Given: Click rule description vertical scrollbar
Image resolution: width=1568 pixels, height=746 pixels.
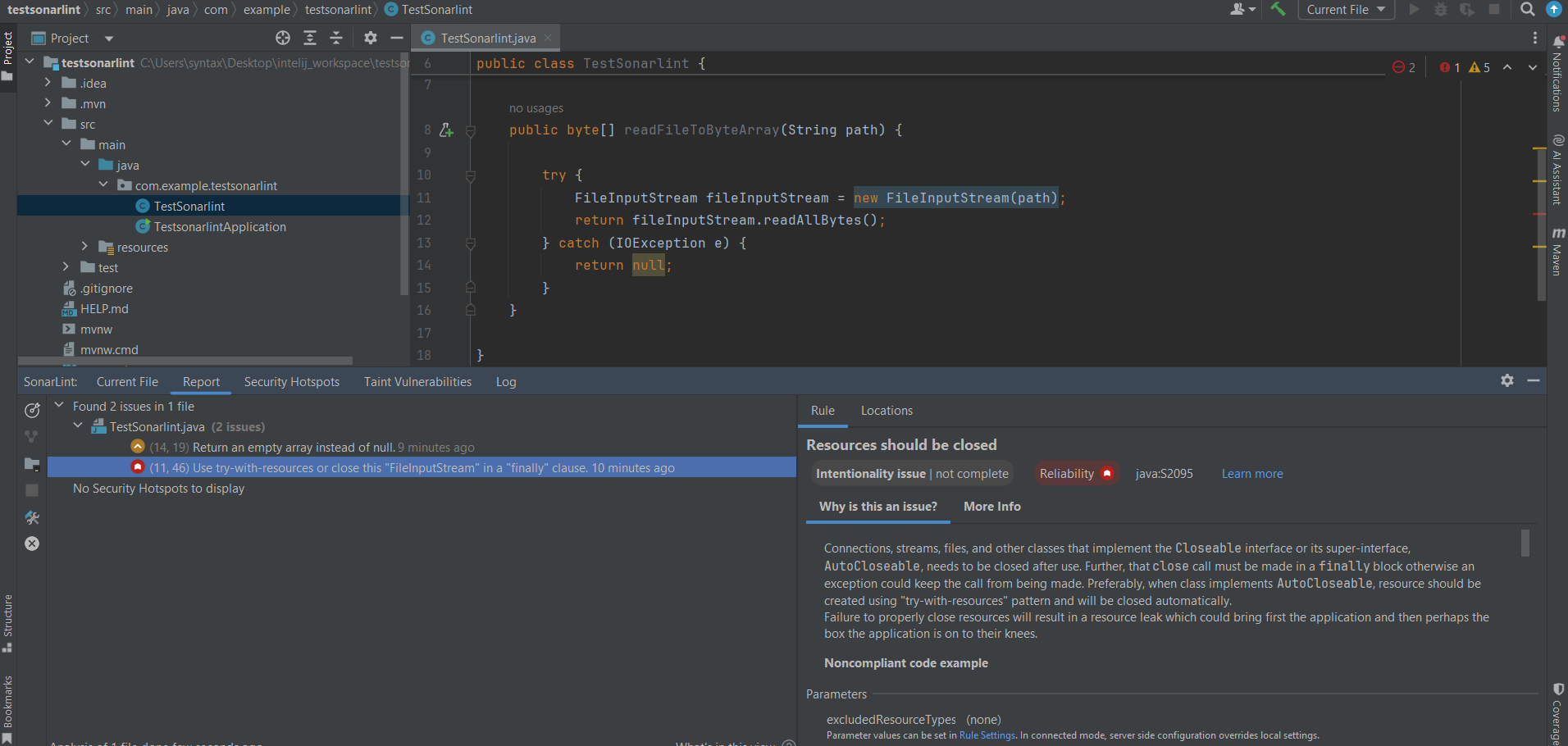Looking at the screenshot, I should pos(1525,543).
